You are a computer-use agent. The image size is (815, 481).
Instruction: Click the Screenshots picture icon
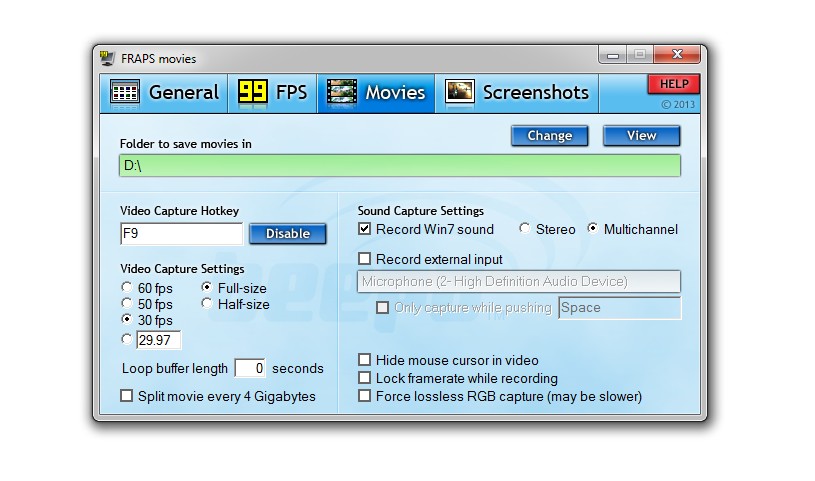[460, 92]
